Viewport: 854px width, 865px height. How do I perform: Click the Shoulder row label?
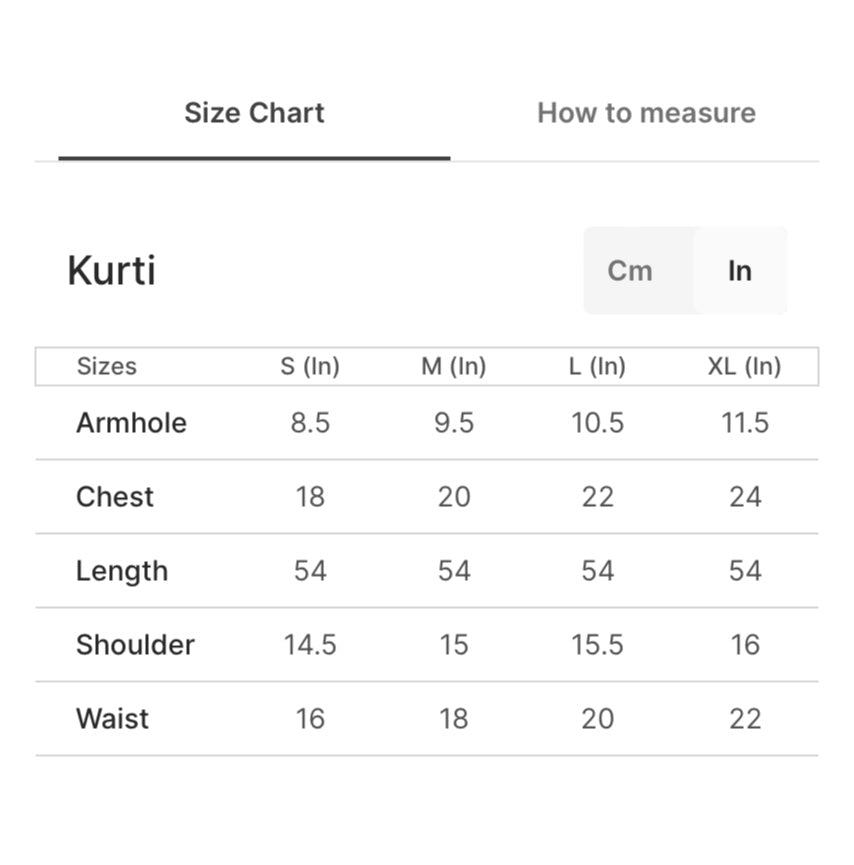(135, 645)
